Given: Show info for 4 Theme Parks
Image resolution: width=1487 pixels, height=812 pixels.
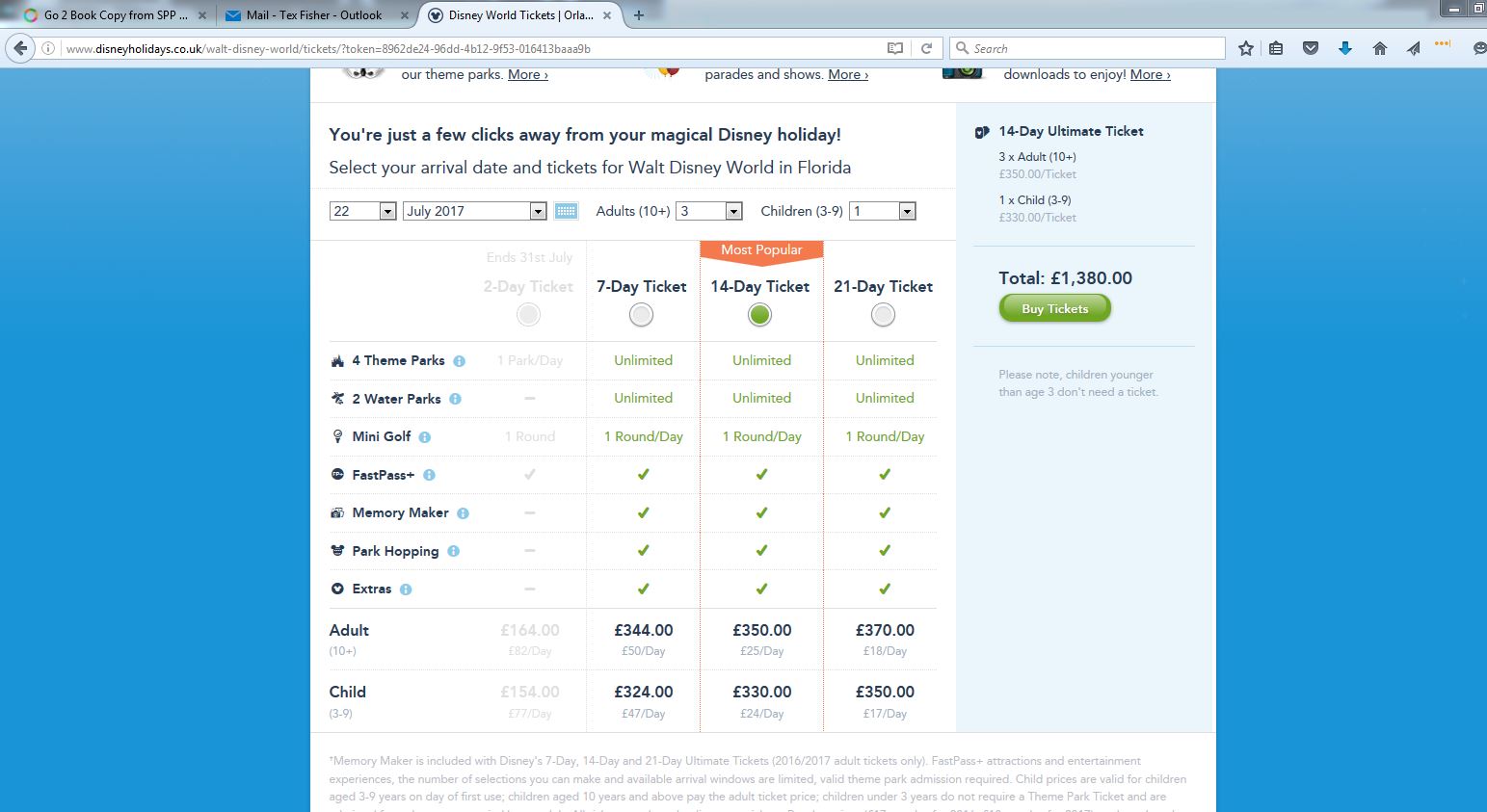Looking at the screenshot, I should pyautogui.click(x=460, y=361).
